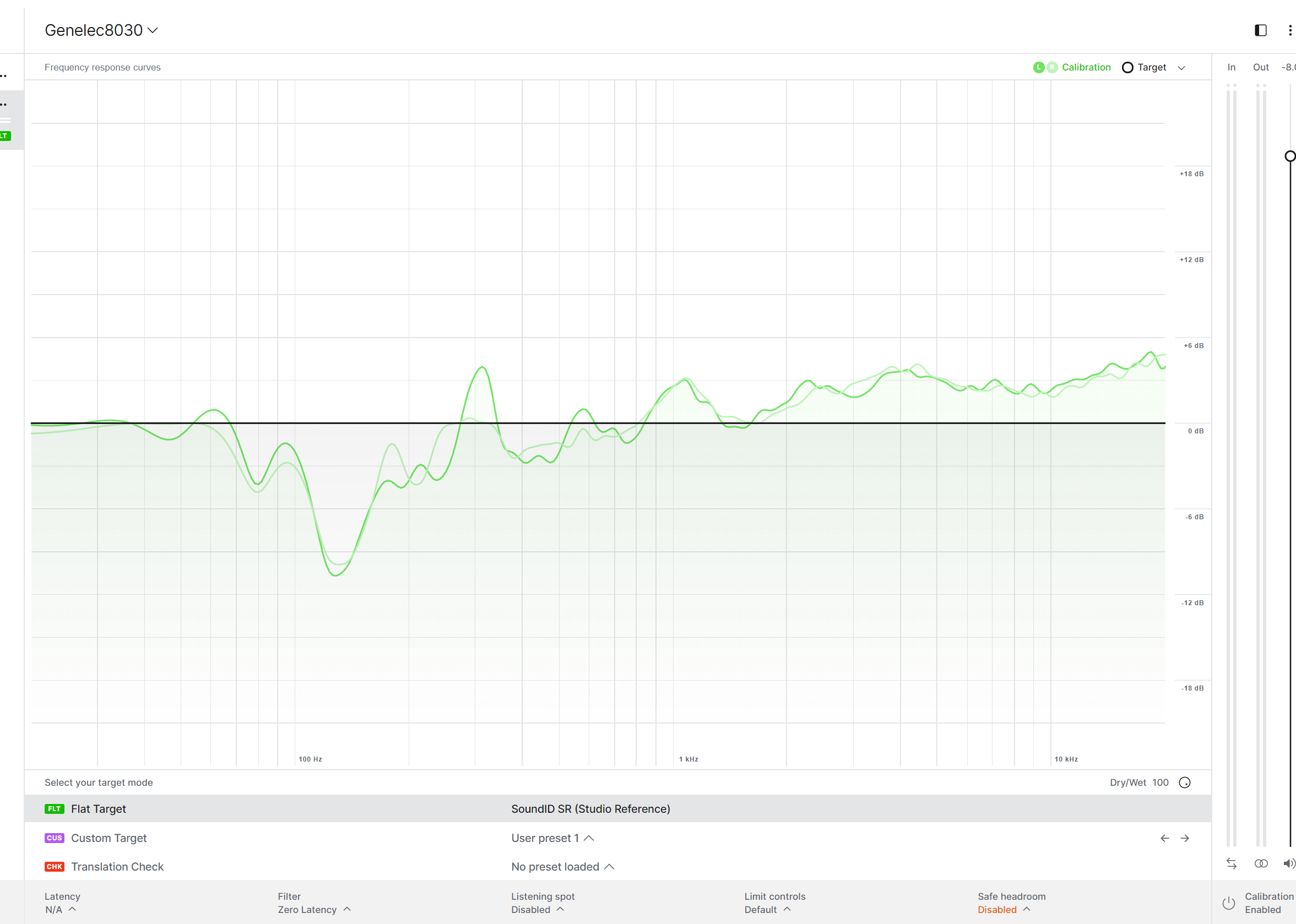Click the Dry/Wet knob icon

click(x=1184, y=782)
